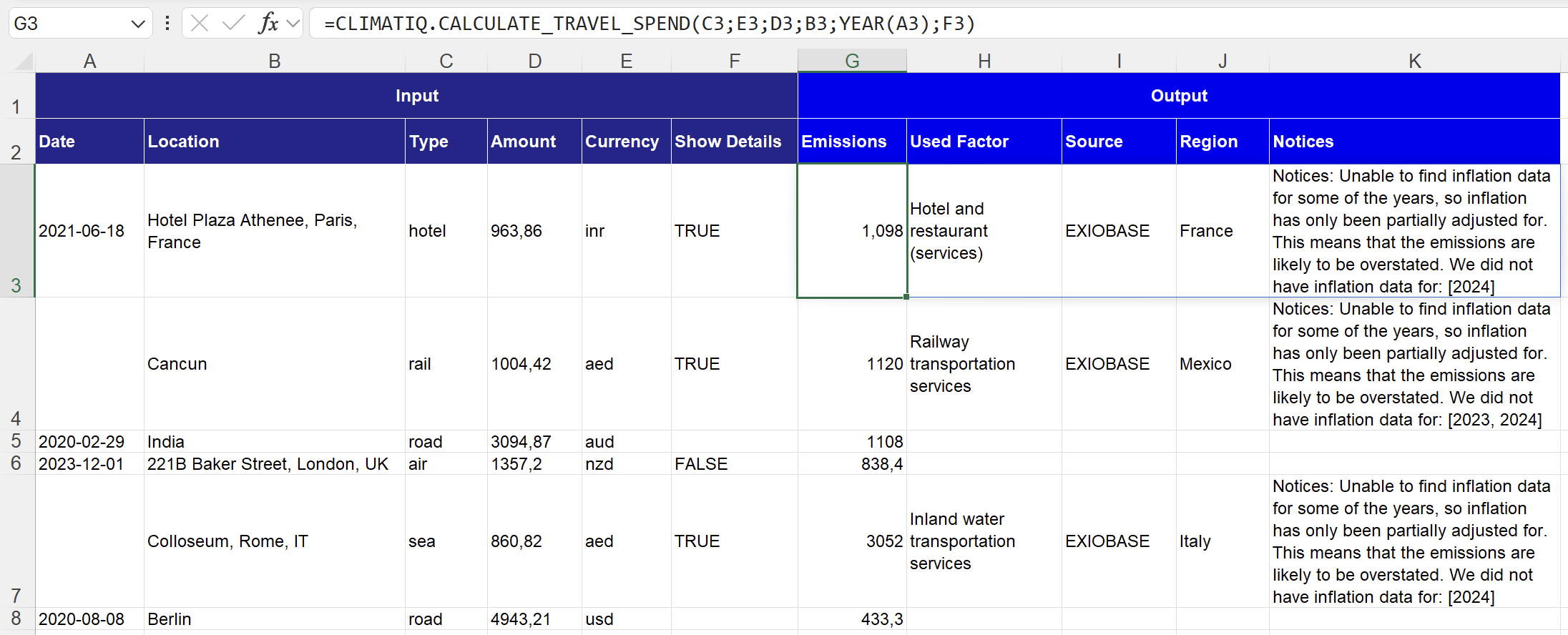The width and height of the screenshot is (1568, 635).
Task: Select column H header
Action: (984, 61)
